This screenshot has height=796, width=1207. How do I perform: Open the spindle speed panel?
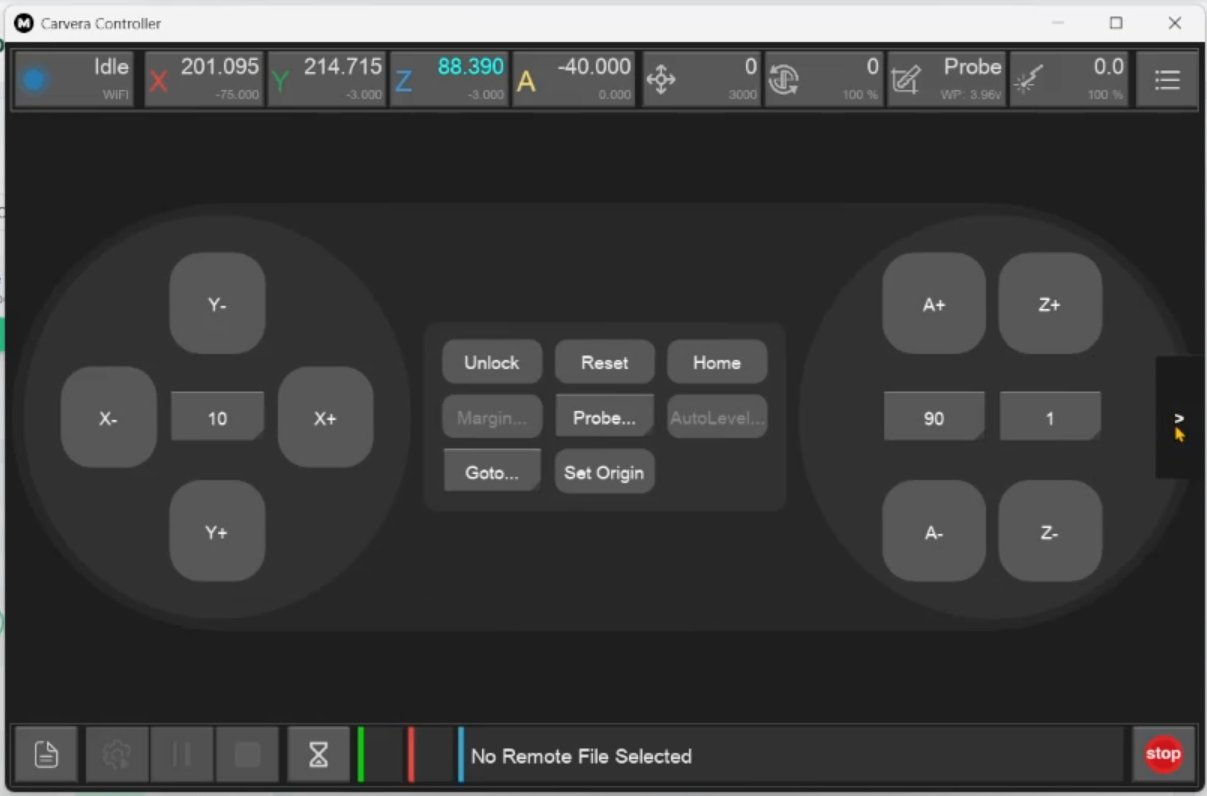click(x=824, y=79)
